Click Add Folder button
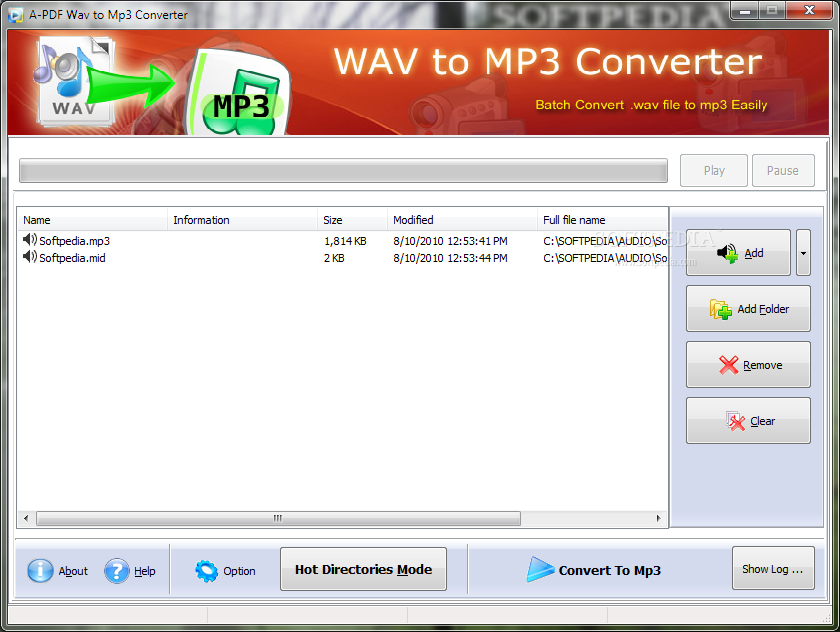The width and height of the screenshot is (840, 632). click(x=748, y=309)
